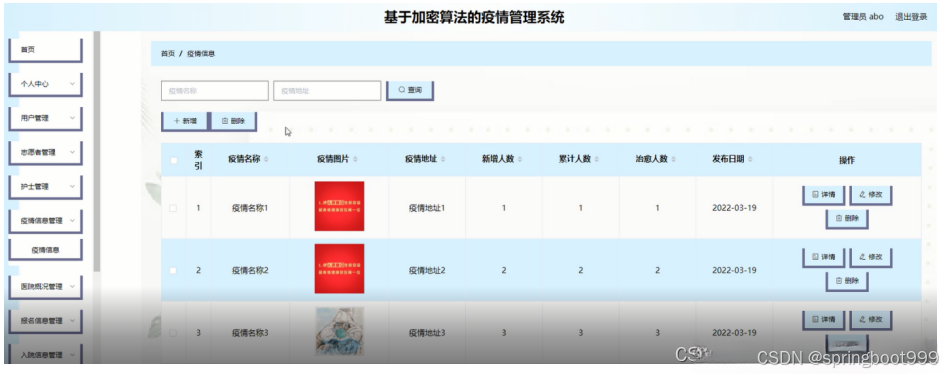Screen dimensions: 943x374
Task: Click the search magnifier icon in 查询 button
Action: pos(402,90)
